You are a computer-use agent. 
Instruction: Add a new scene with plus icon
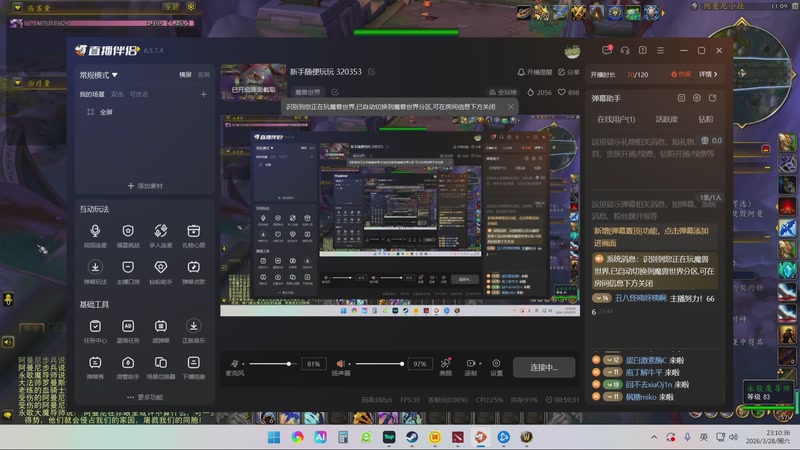tap(204, 94)
